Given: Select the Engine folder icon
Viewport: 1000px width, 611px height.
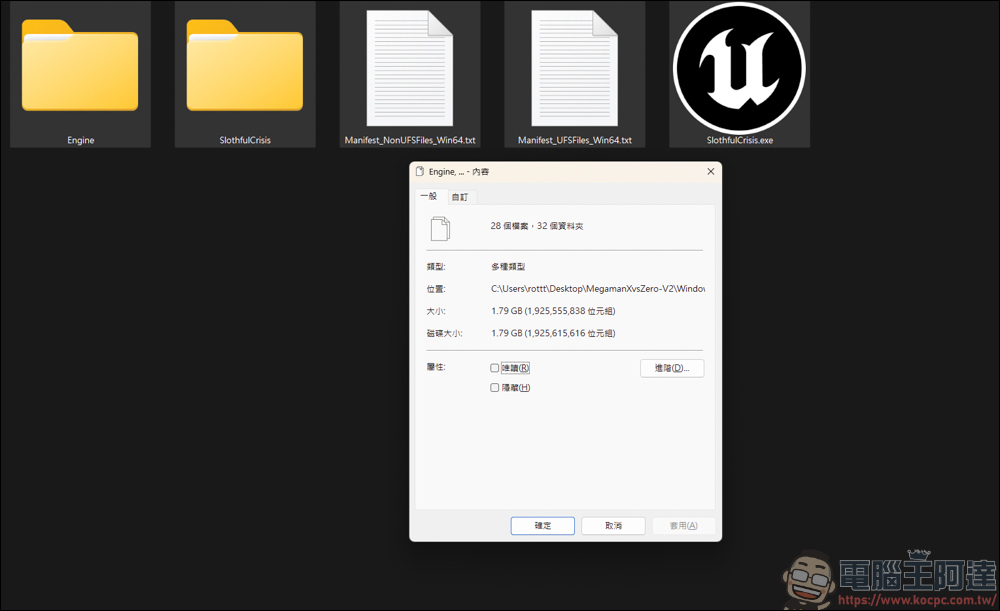Looking at the screenshot, I should tap(80, 66).
